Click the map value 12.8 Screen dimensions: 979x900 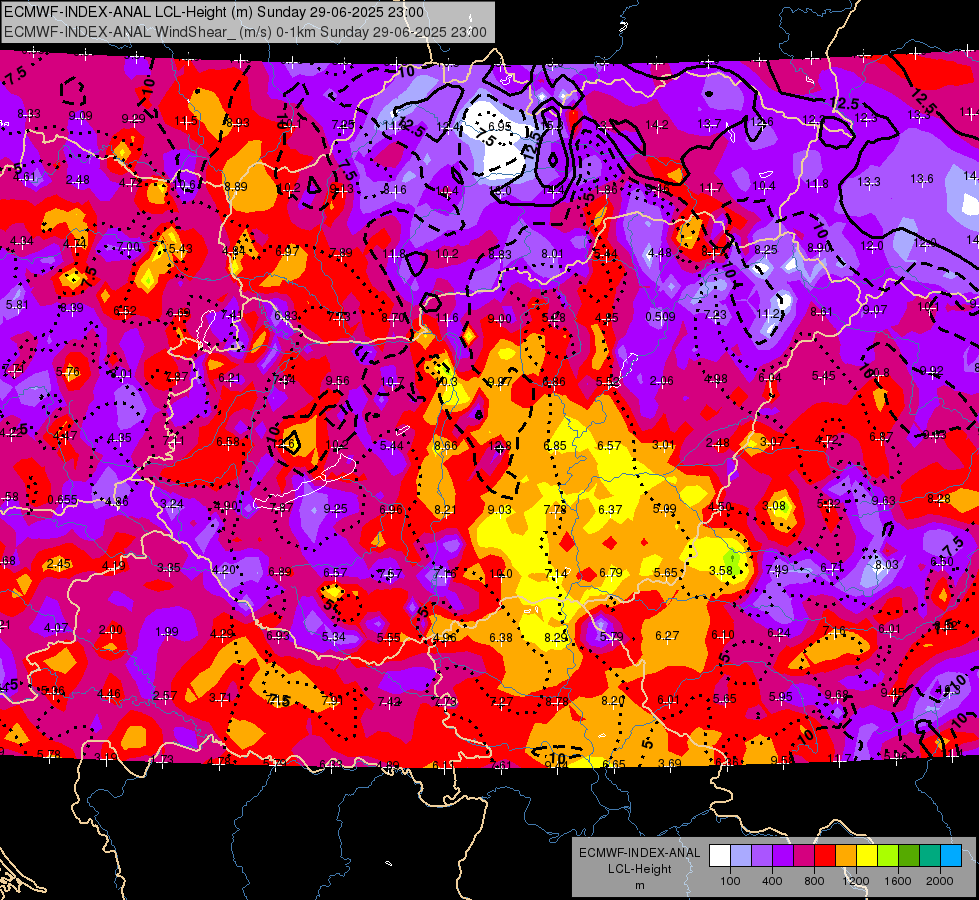coord(499,445)
